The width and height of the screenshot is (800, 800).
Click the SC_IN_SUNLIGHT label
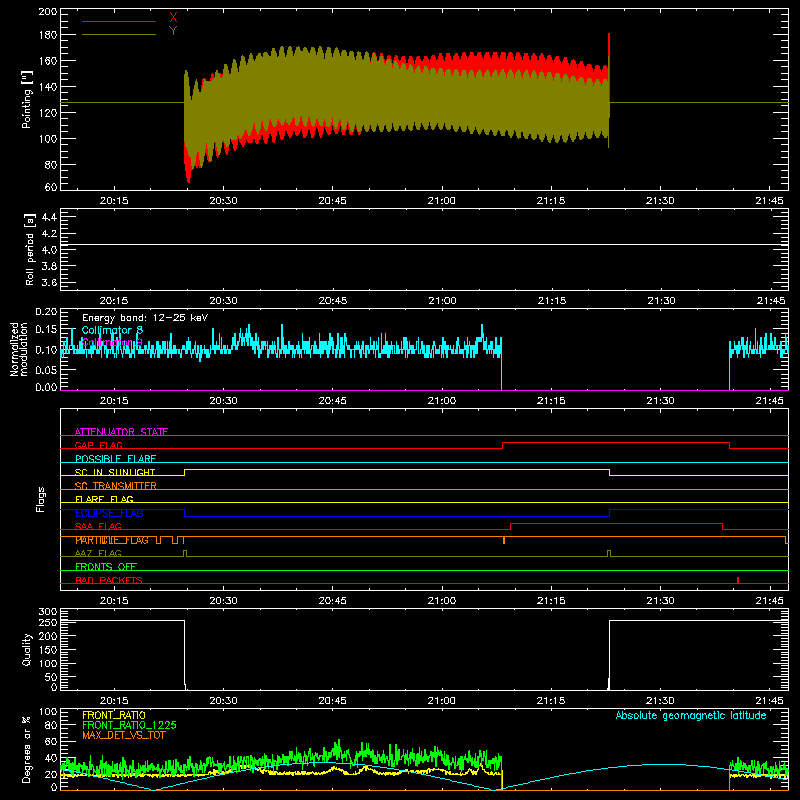(115, 472)
